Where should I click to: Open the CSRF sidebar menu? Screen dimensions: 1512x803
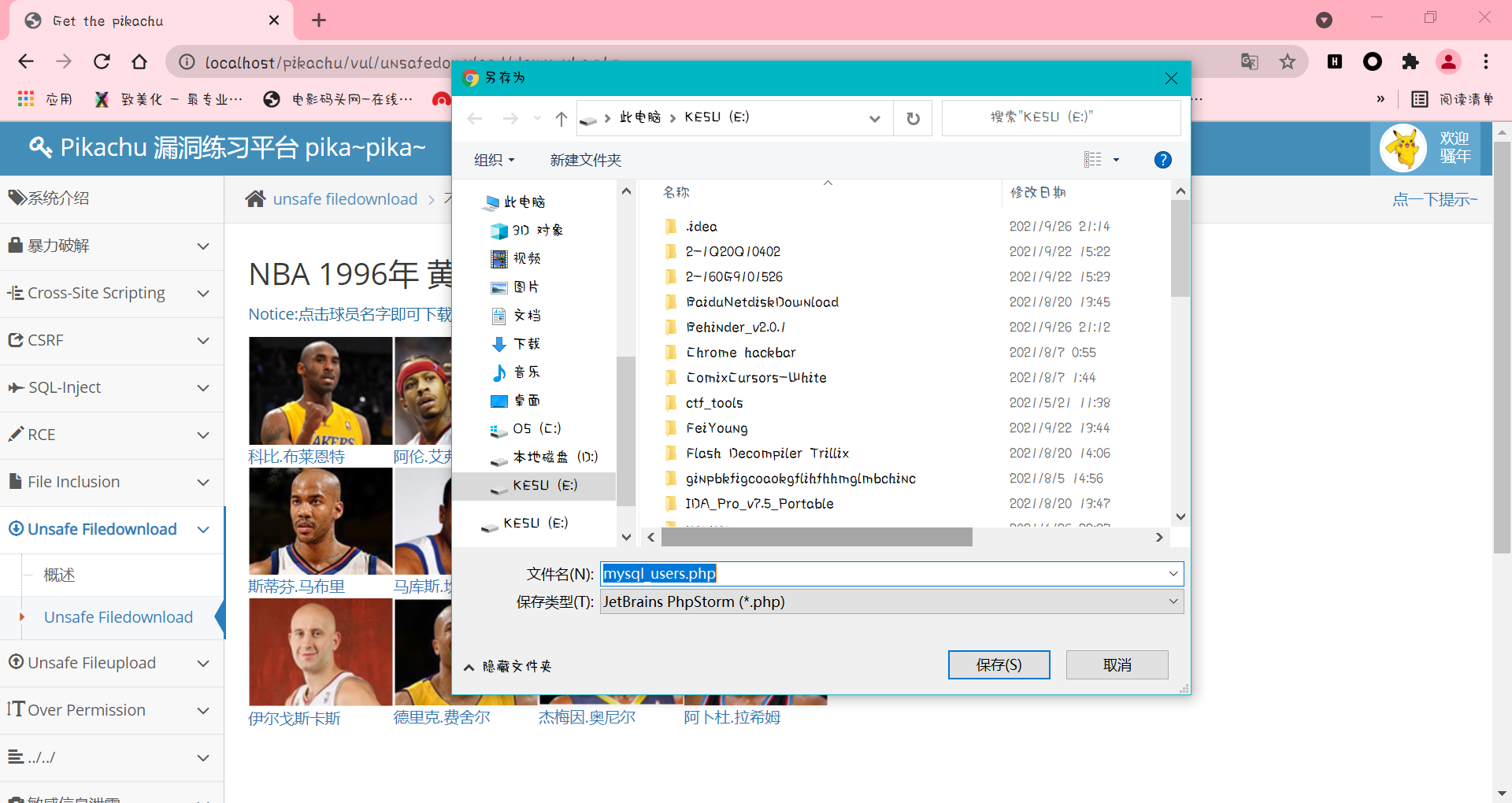[x=112, y=340]
